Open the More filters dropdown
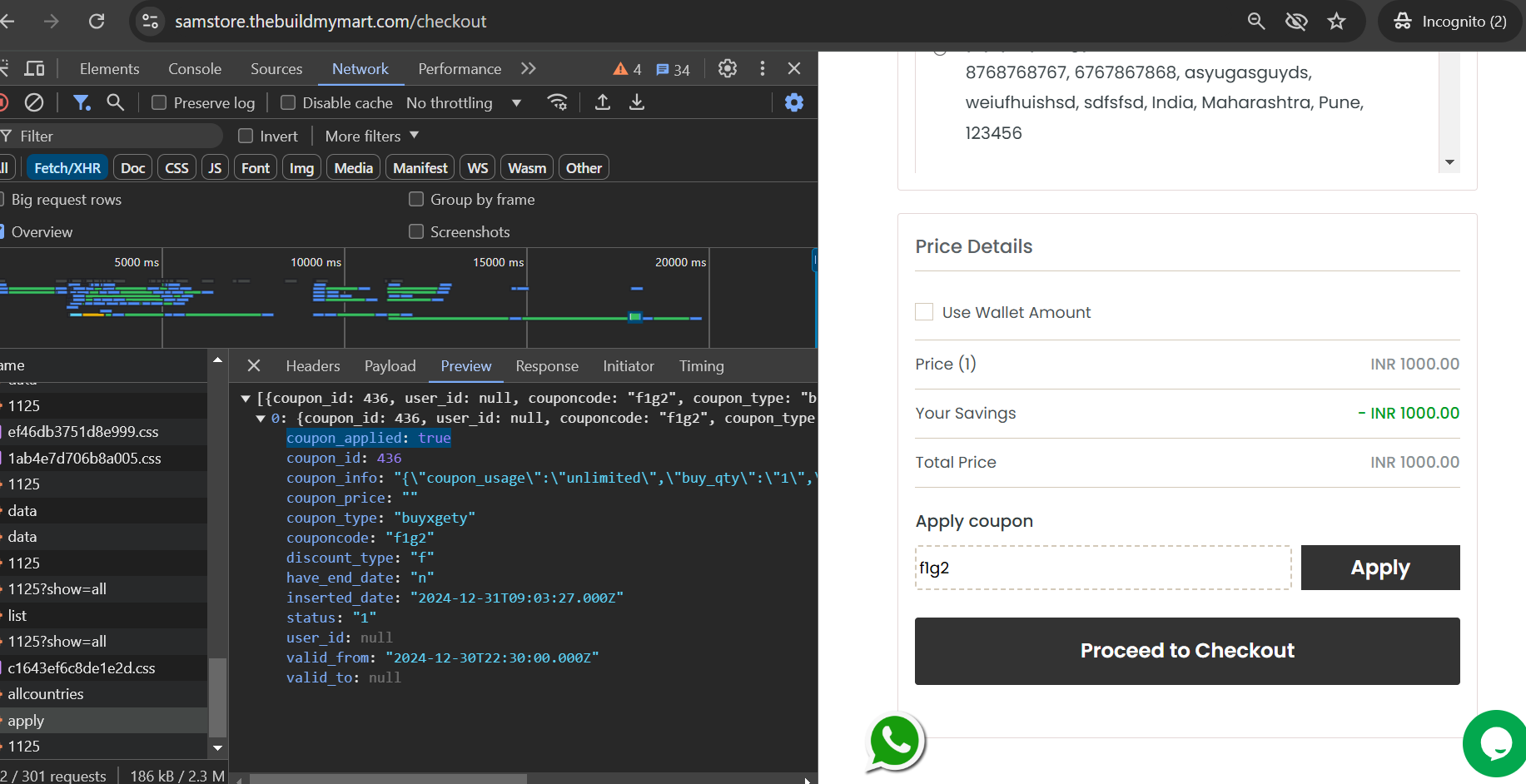 click(x=371, y=136)
